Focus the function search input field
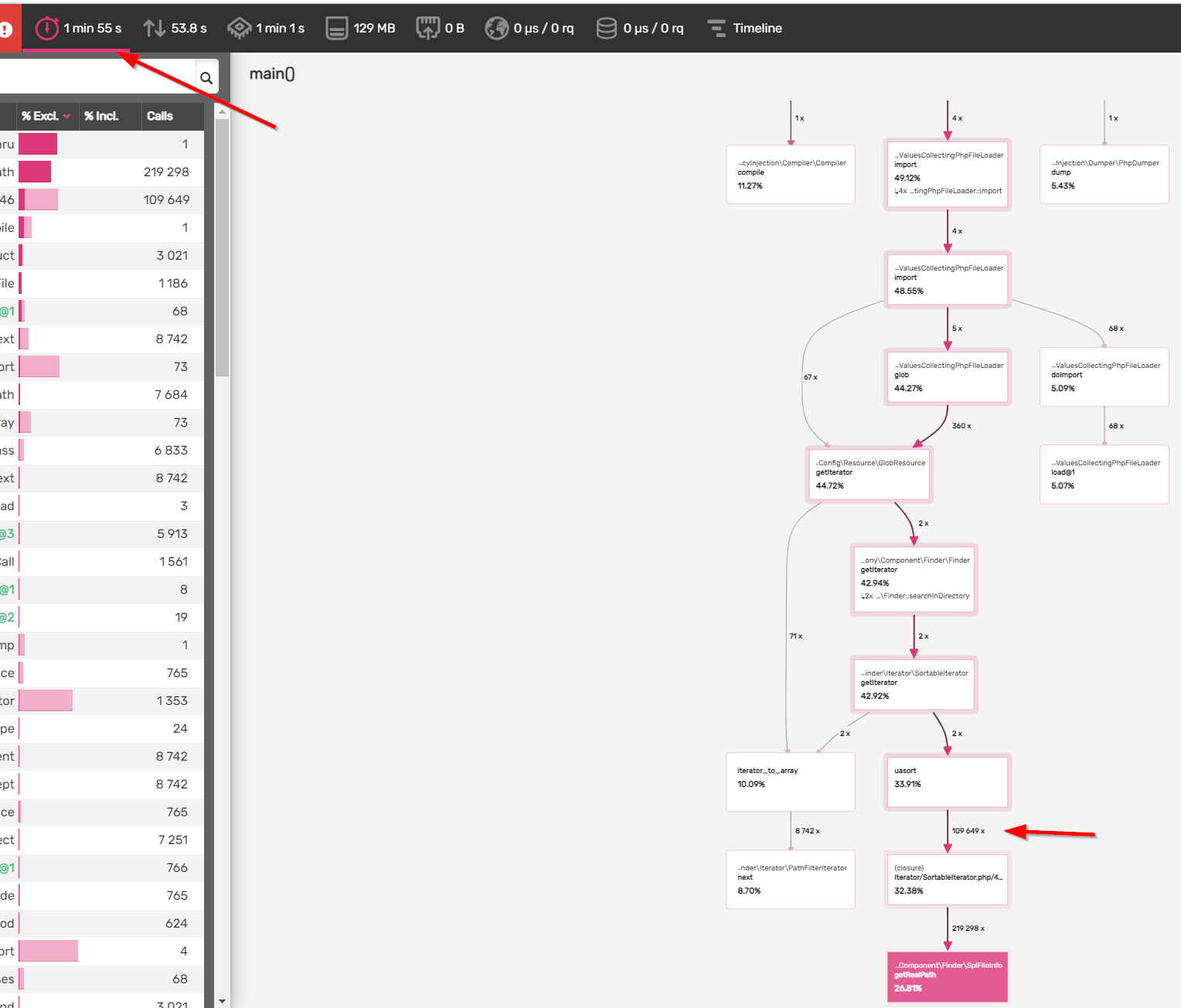The image size is (1181, 1008). pyautogui.click(x=97, y=77)
